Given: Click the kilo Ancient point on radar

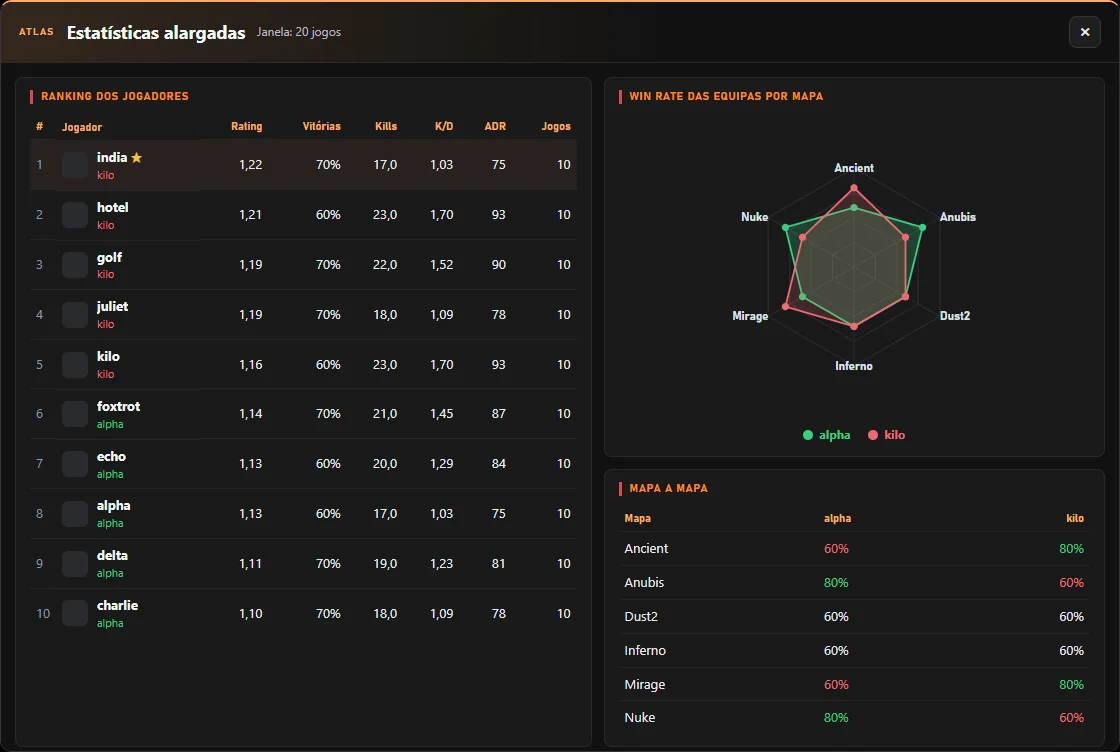Looking at the screenshot, I should [854, 189].
